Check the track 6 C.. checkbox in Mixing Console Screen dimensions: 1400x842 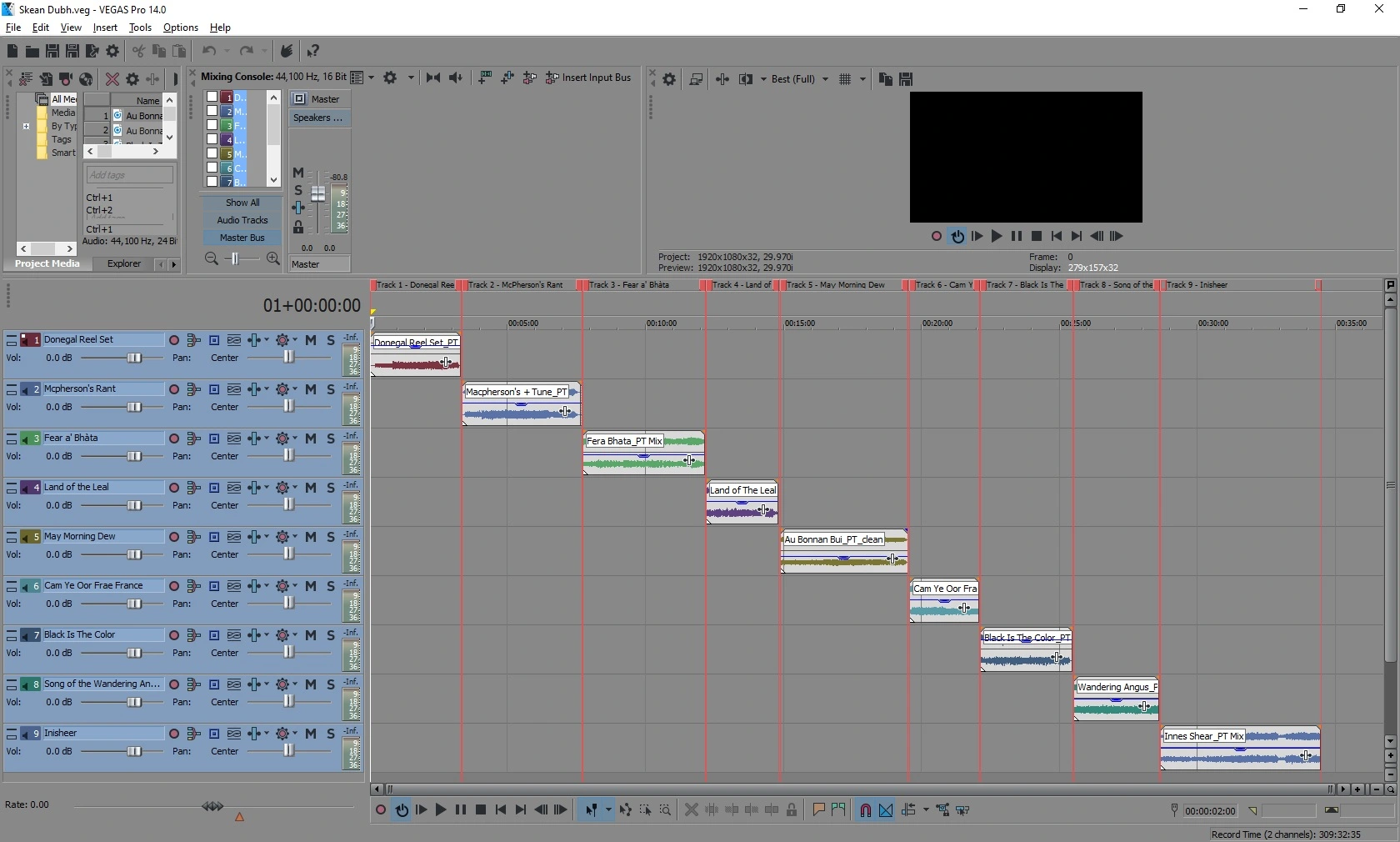[x=212, y=168]
